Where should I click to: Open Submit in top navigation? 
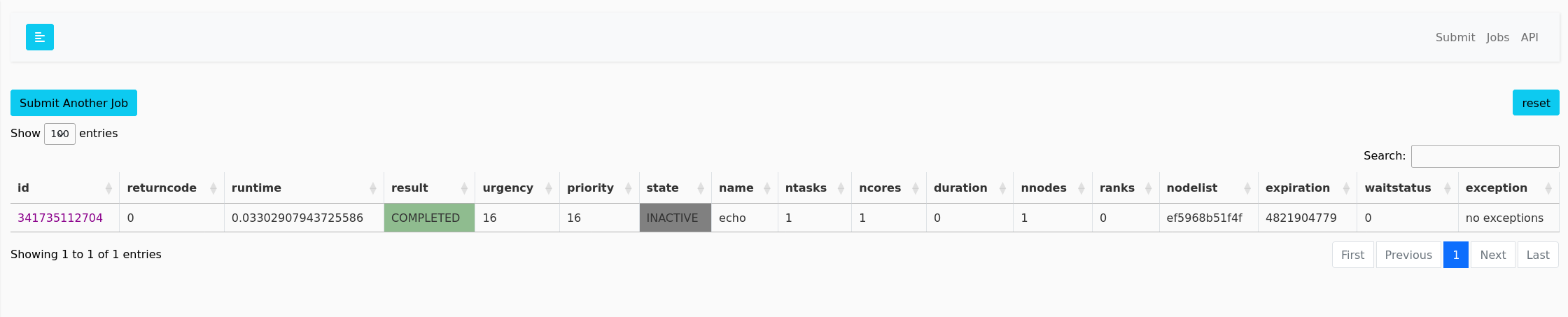tap(1455, 38)
